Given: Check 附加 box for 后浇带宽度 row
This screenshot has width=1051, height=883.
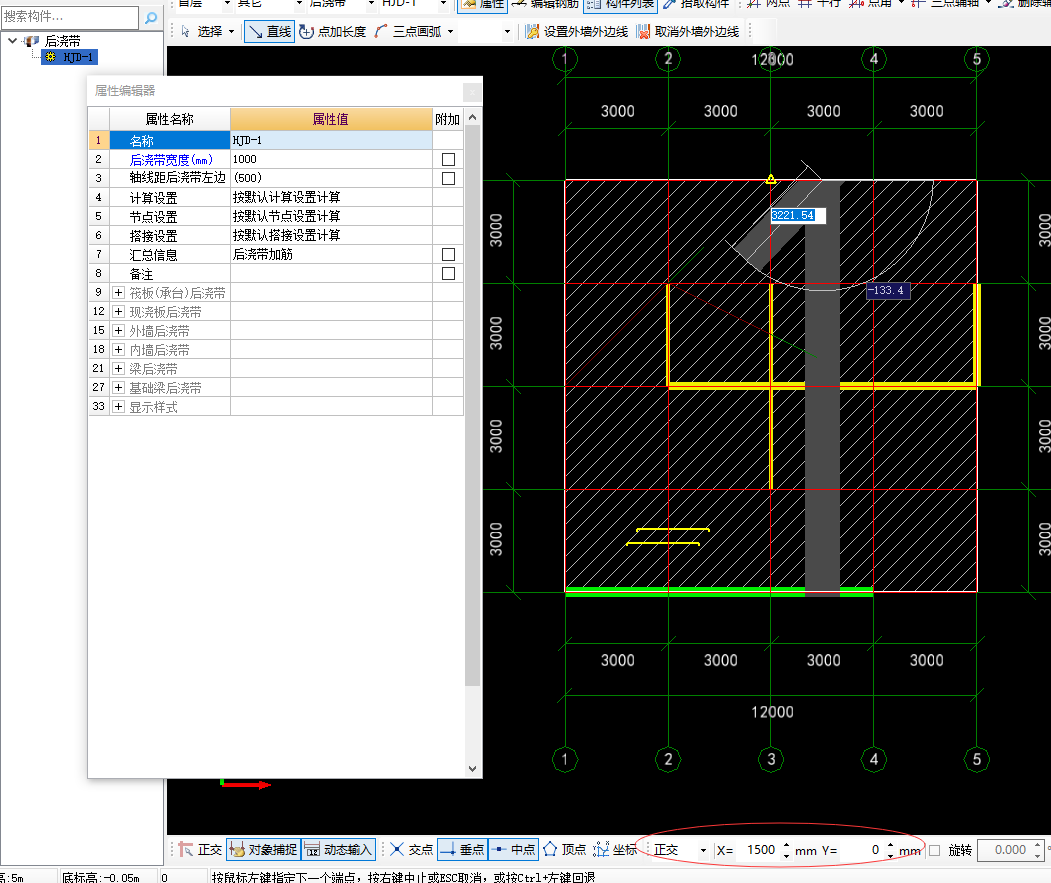Looking at the screenshot, I should (x=448, y=160).
